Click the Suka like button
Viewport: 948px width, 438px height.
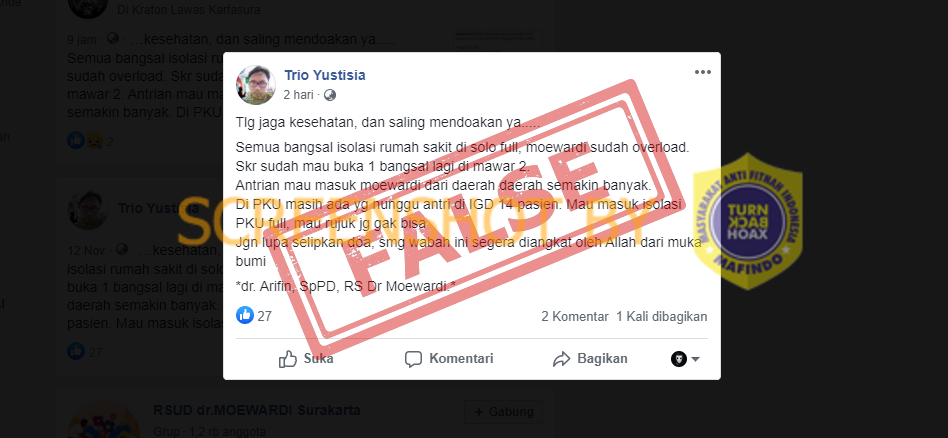[x=306, y=359]
